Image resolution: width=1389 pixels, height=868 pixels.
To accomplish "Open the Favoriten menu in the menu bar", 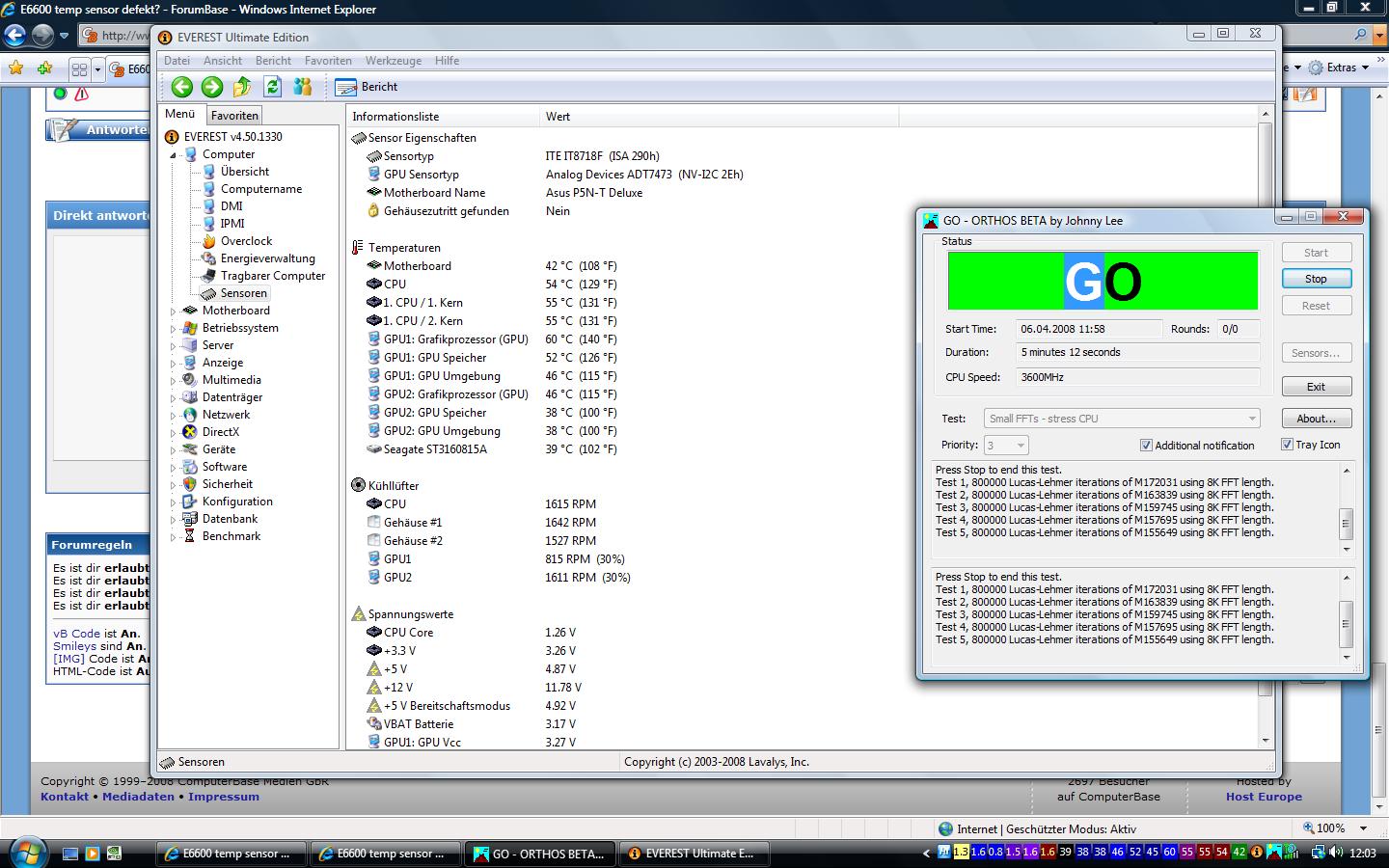I will click(328, 61).
